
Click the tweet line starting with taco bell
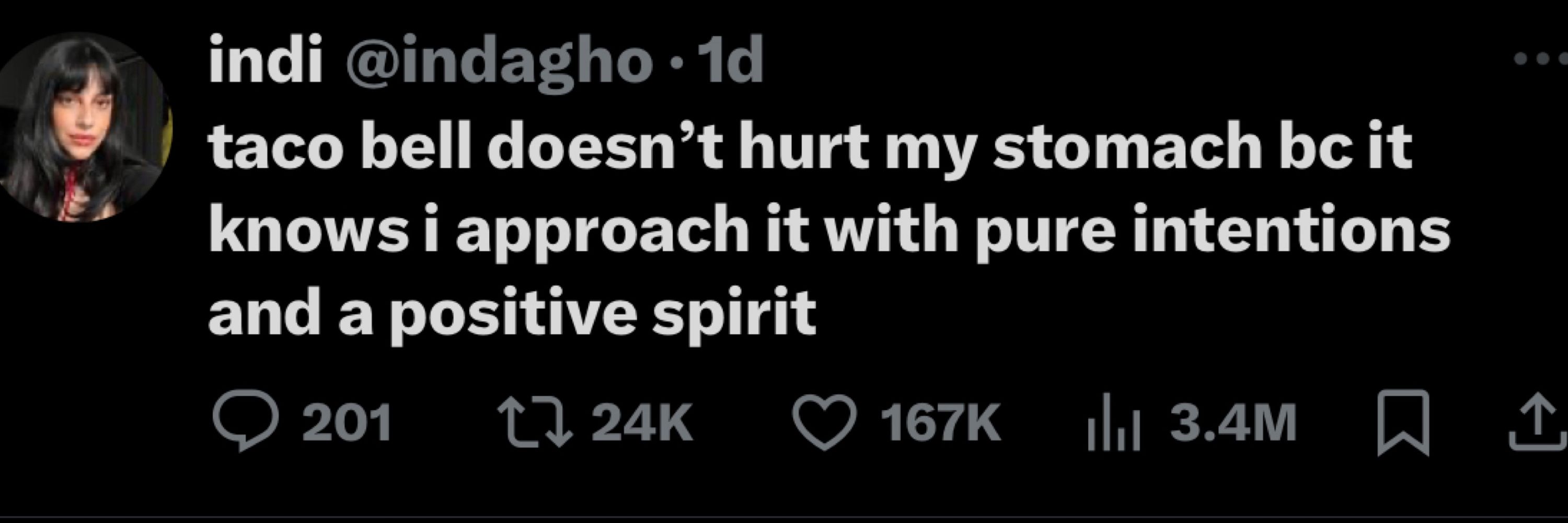(810, 148)
